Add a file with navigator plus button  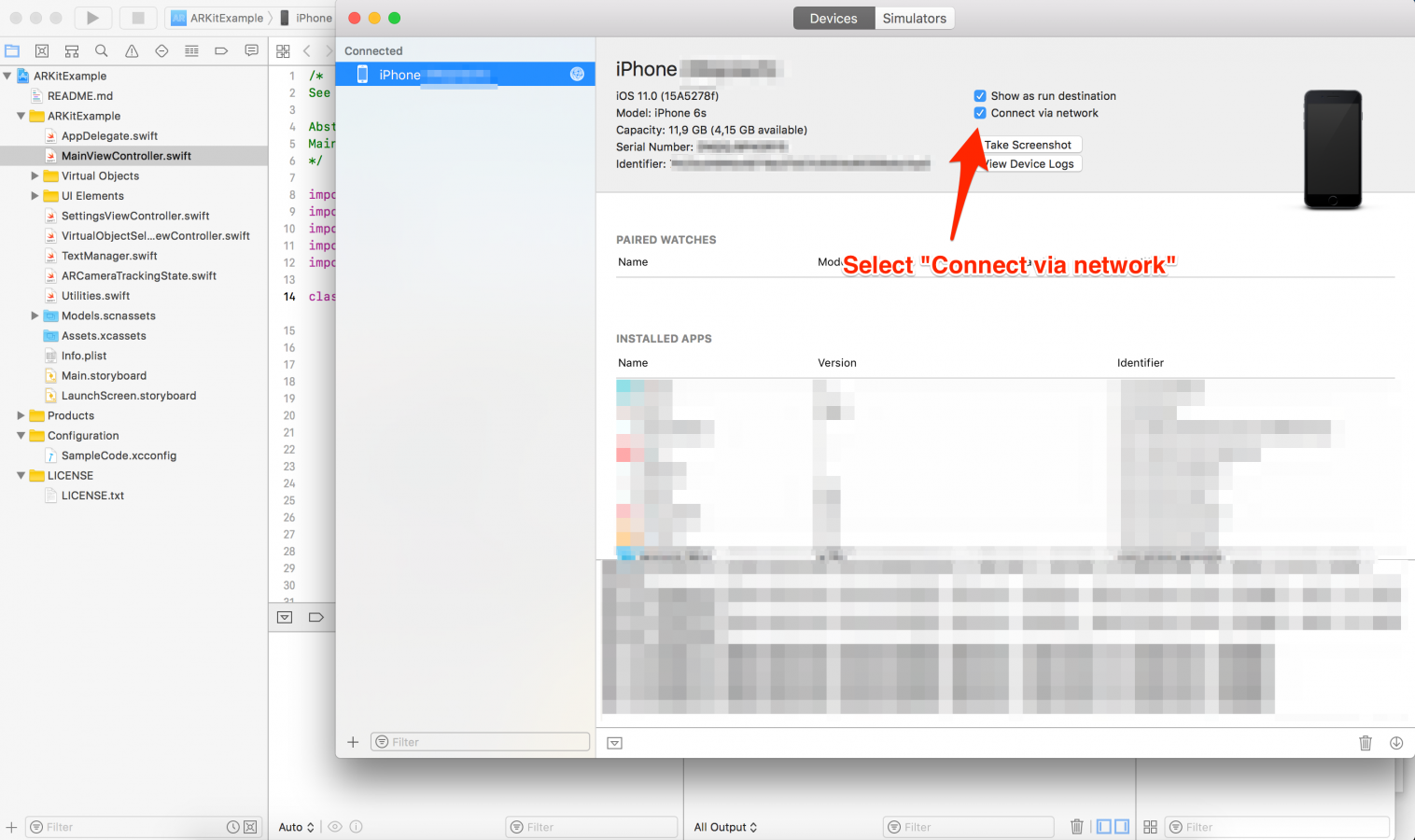(x=11, y=827)
